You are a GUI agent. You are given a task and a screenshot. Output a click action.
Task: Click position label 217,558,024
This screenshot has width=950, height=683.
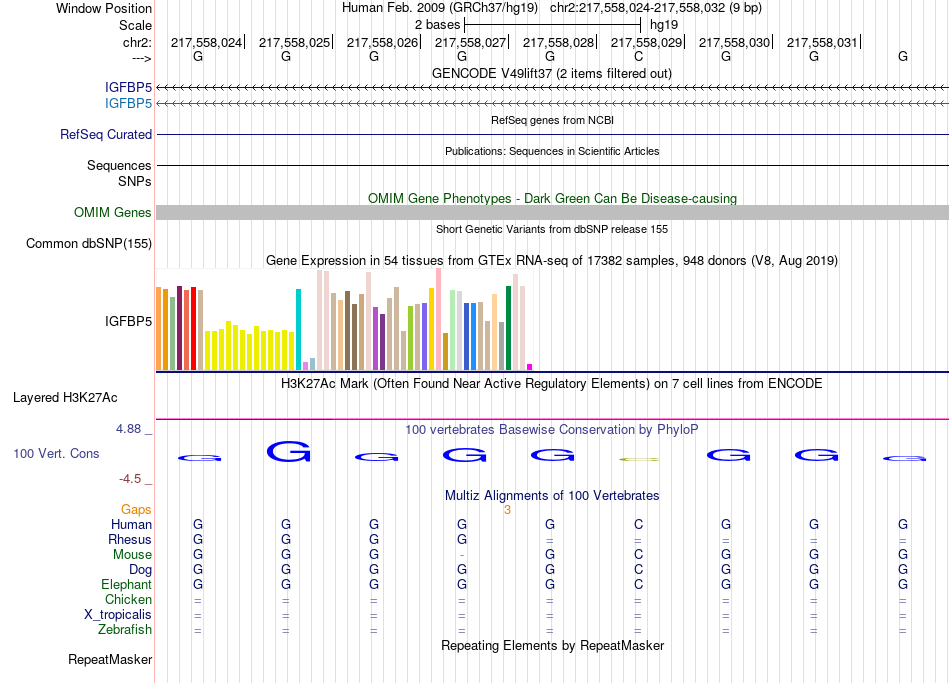[206, 42]
